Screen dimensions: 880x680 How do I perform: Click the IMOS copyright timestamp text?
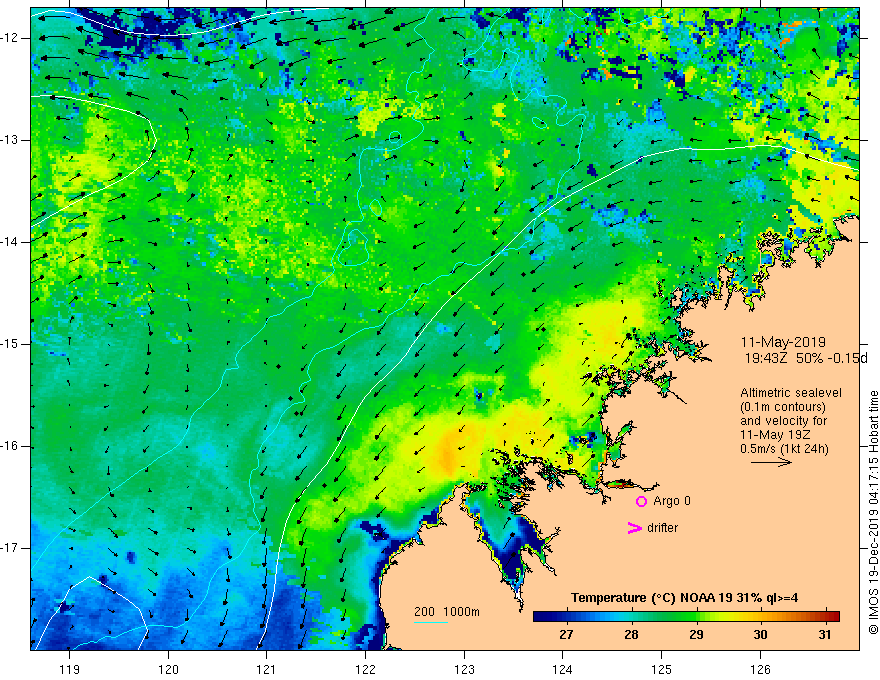pyautogui.click(x=873, y=512)
